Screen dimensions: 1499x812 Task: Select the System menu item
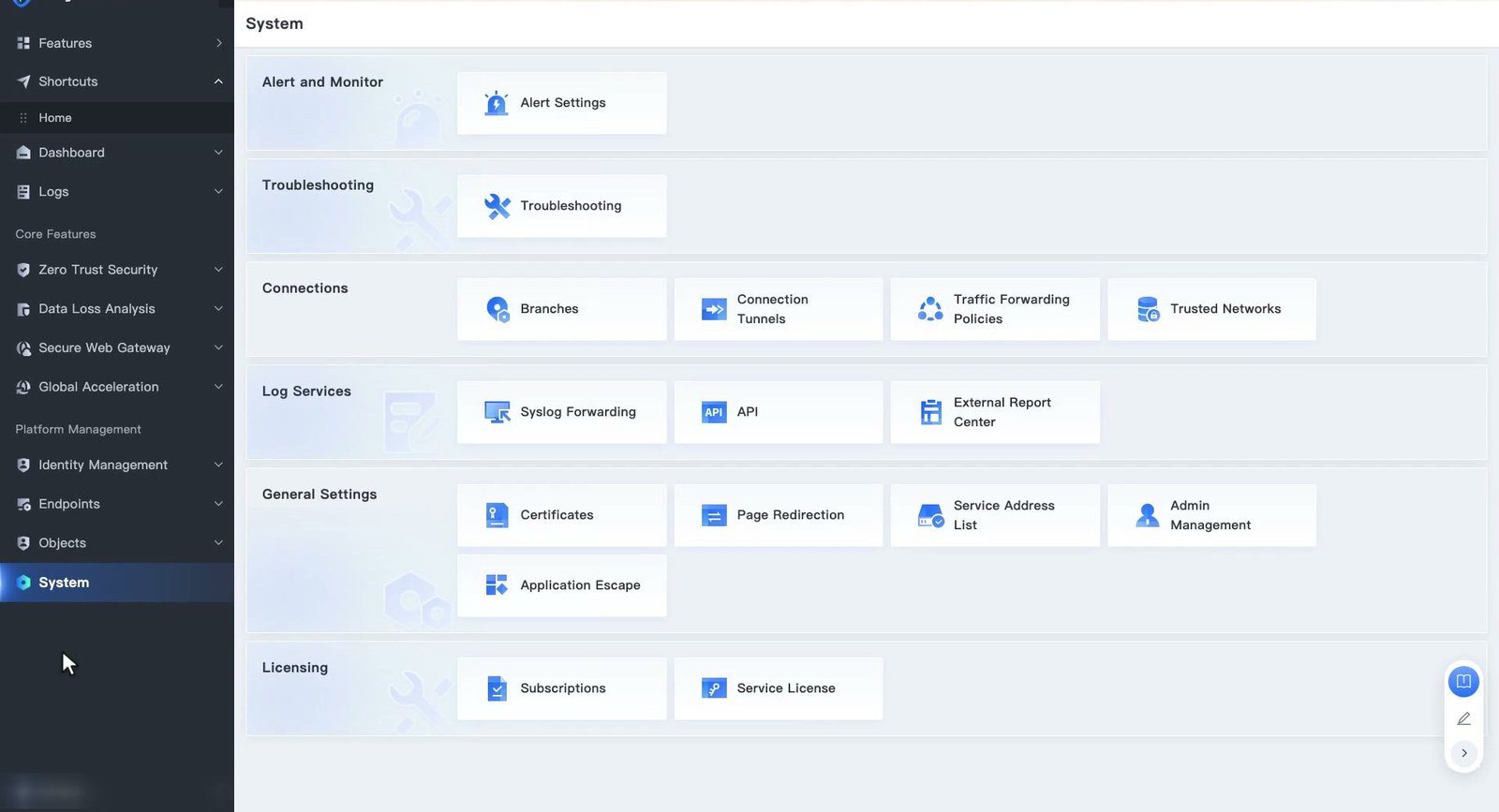[x=117, y=583]
